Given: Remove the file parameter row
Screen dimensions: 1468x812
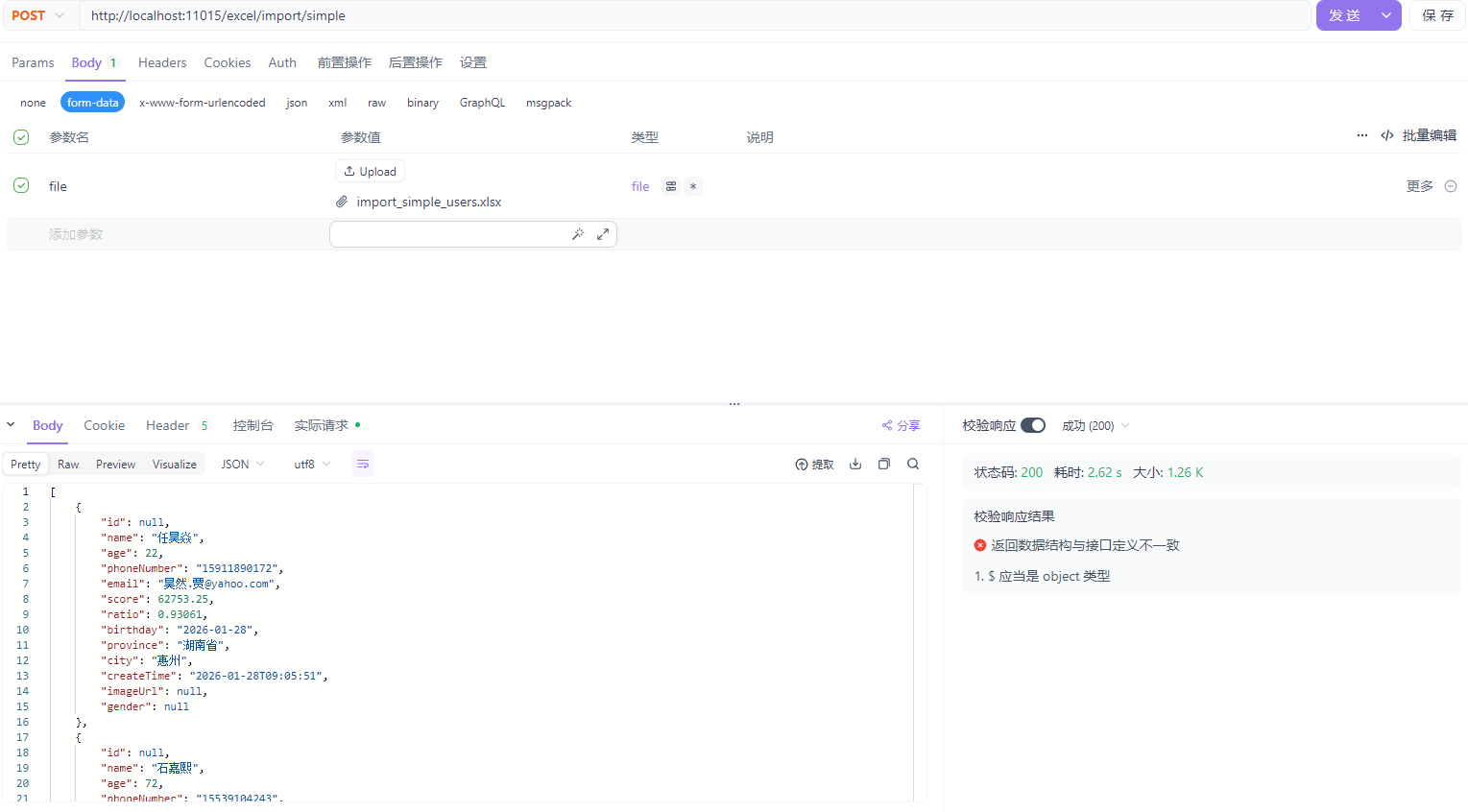Looking at the screenshot, I should pos(1451,186).
